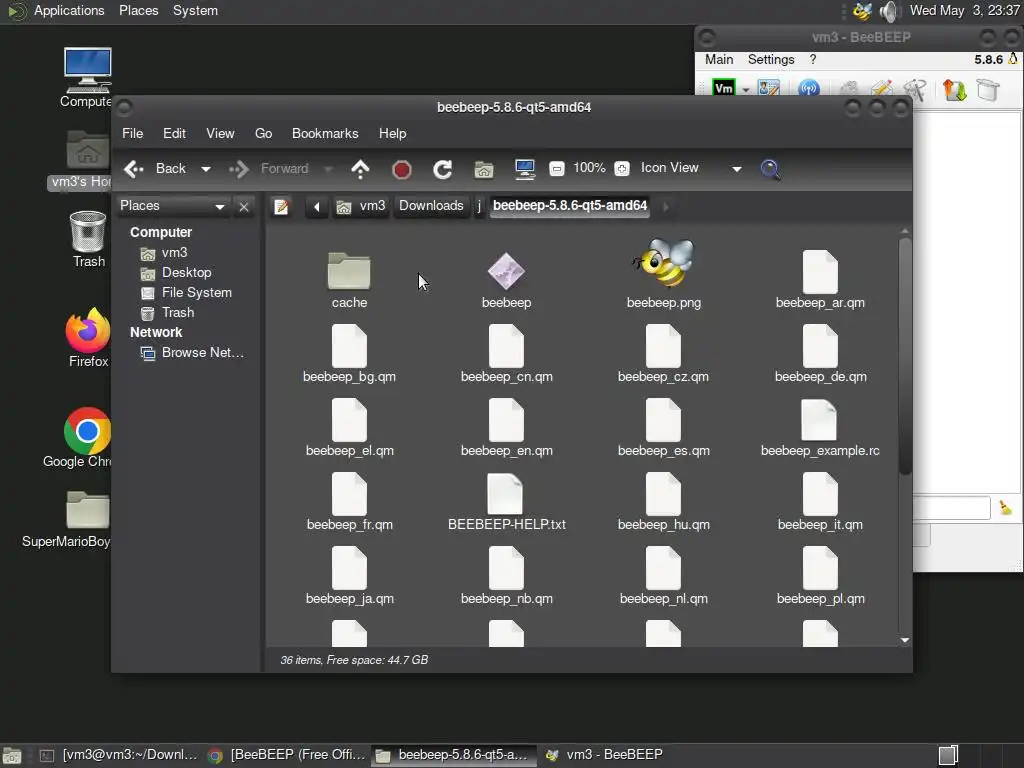Open the Back history dropdown arrow
This screenshot has width=1024, height=768.
206,169
